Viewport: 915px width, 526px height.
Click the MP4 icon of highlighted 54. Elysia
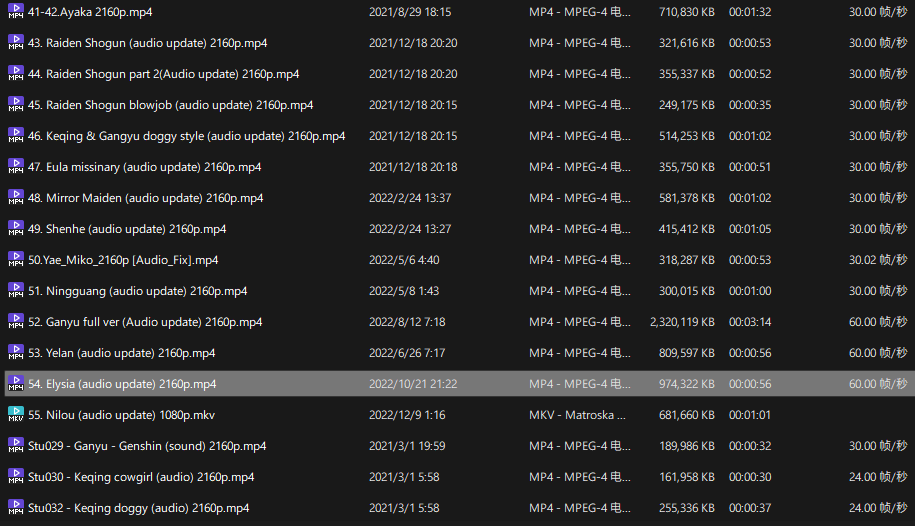[16, 384]
